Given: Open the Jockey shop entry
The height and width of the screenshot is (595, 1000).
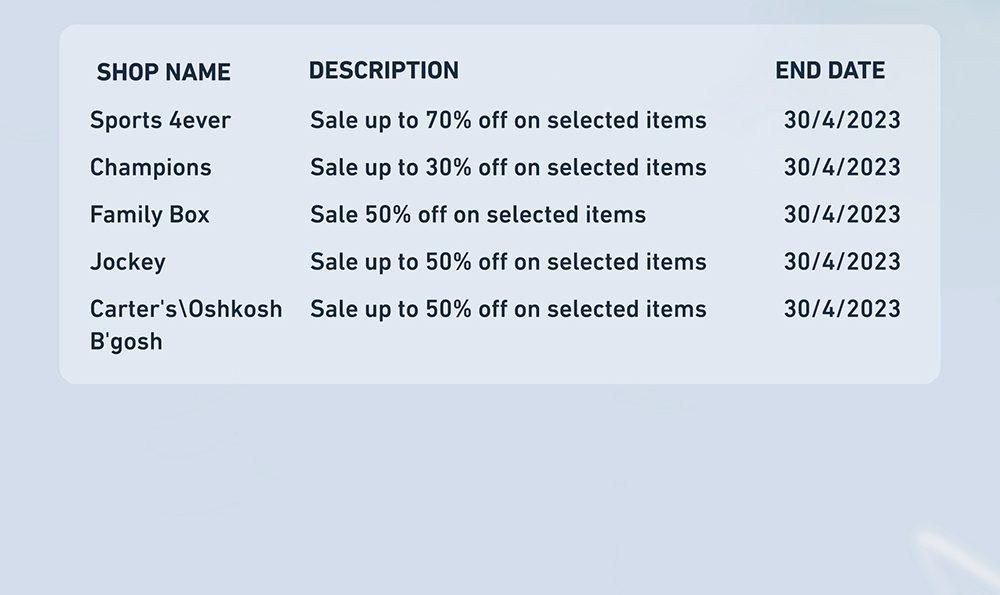Looking at the screenshot, I should (x=128, y=262).
